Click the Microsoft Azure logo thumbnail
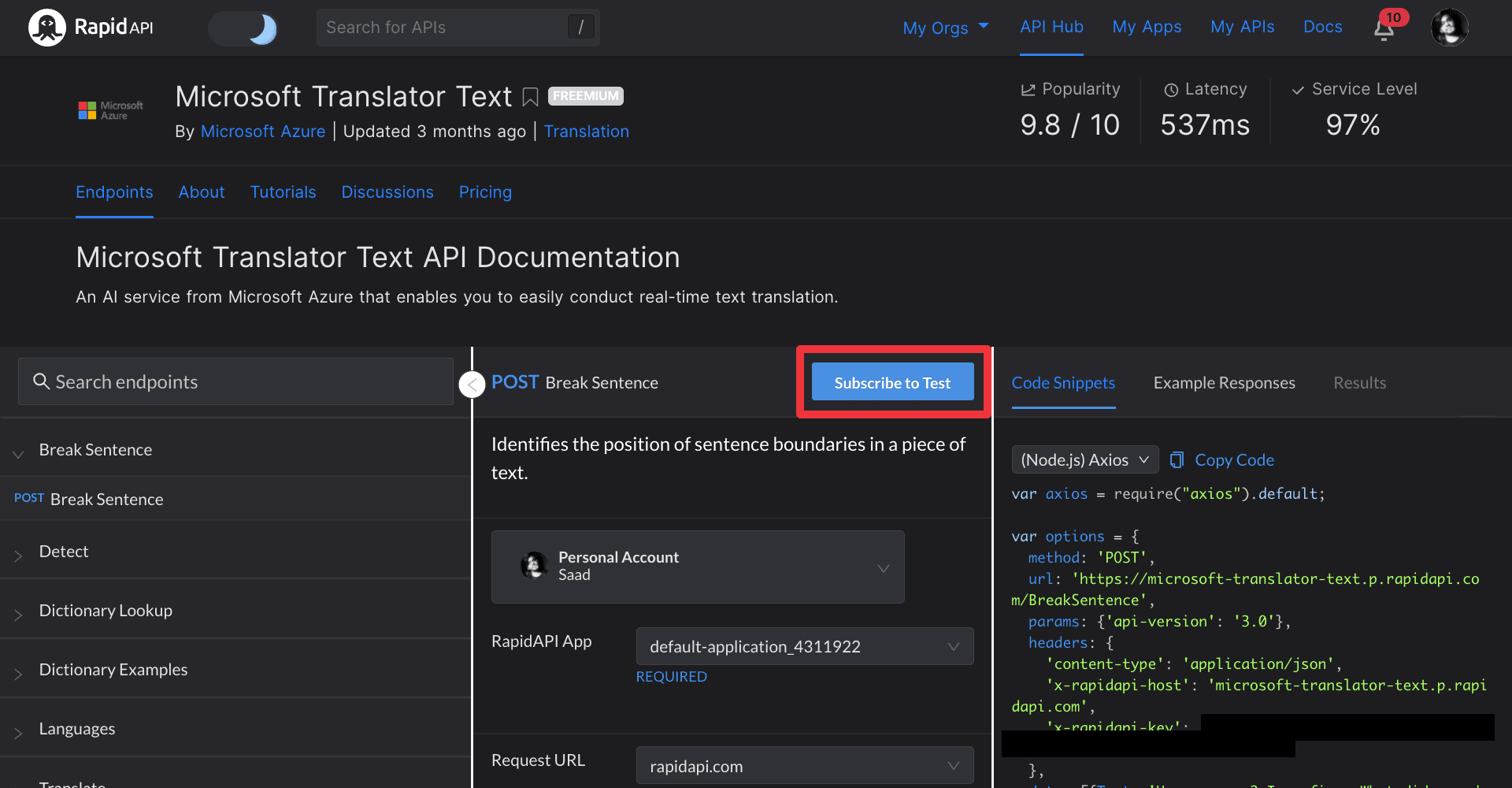 click(x=110, y=110)
